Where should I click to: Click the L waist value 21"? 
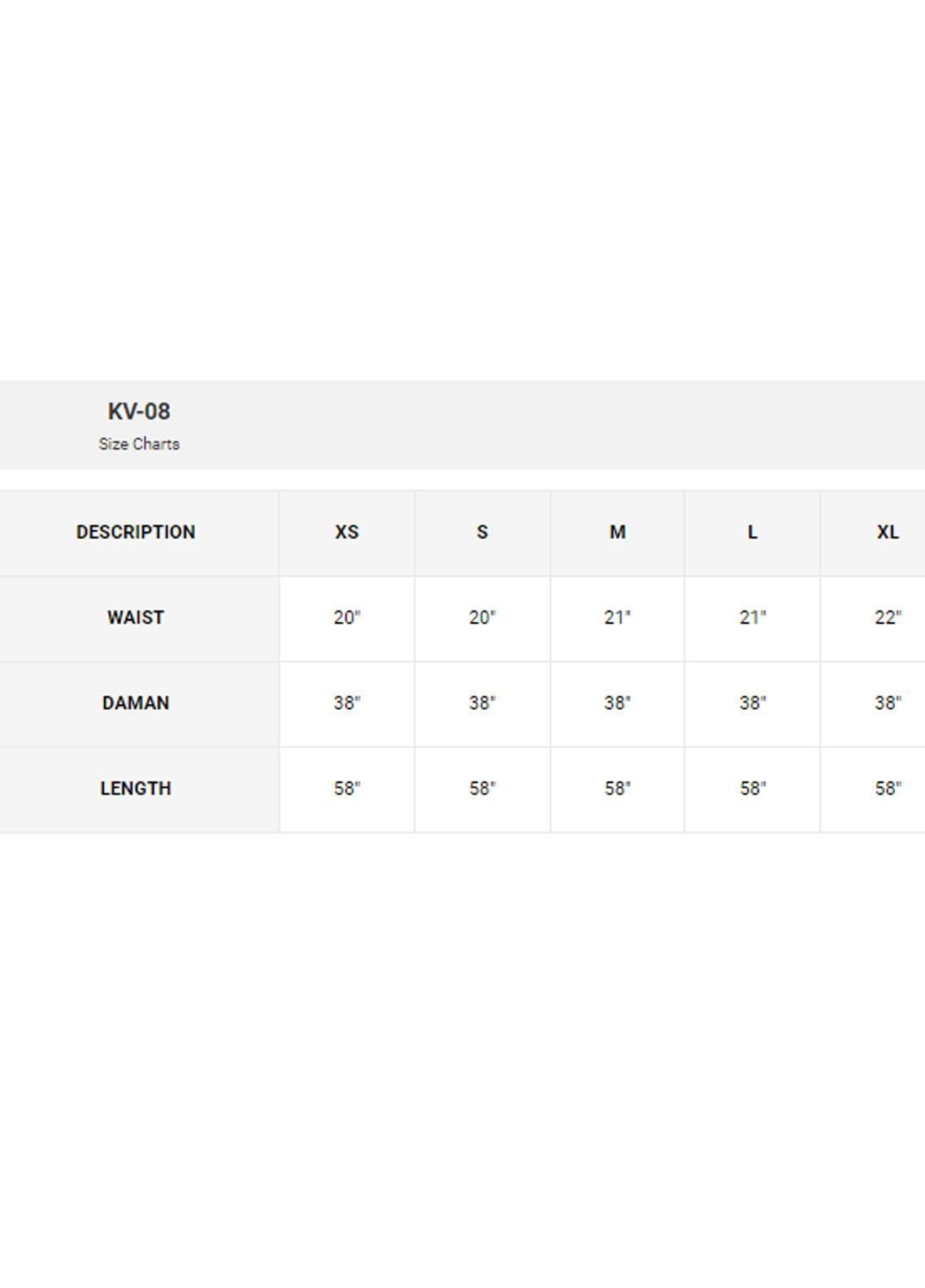[753, 617]
